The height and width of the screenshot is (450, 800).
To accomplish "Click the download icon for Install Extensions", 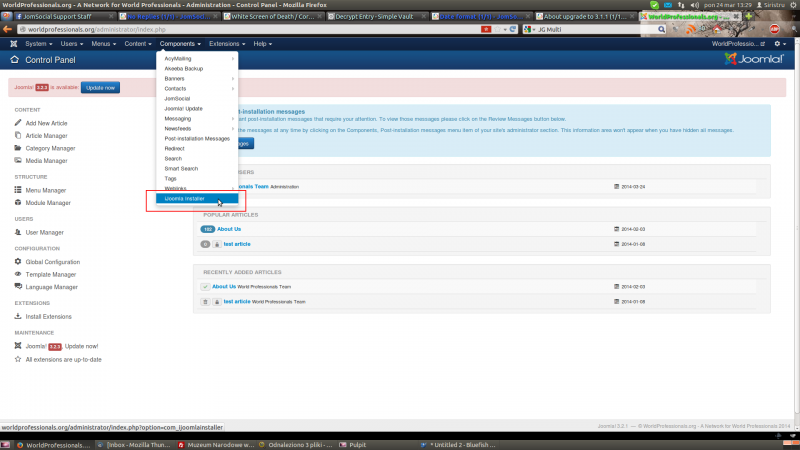I will pos(18,316).
